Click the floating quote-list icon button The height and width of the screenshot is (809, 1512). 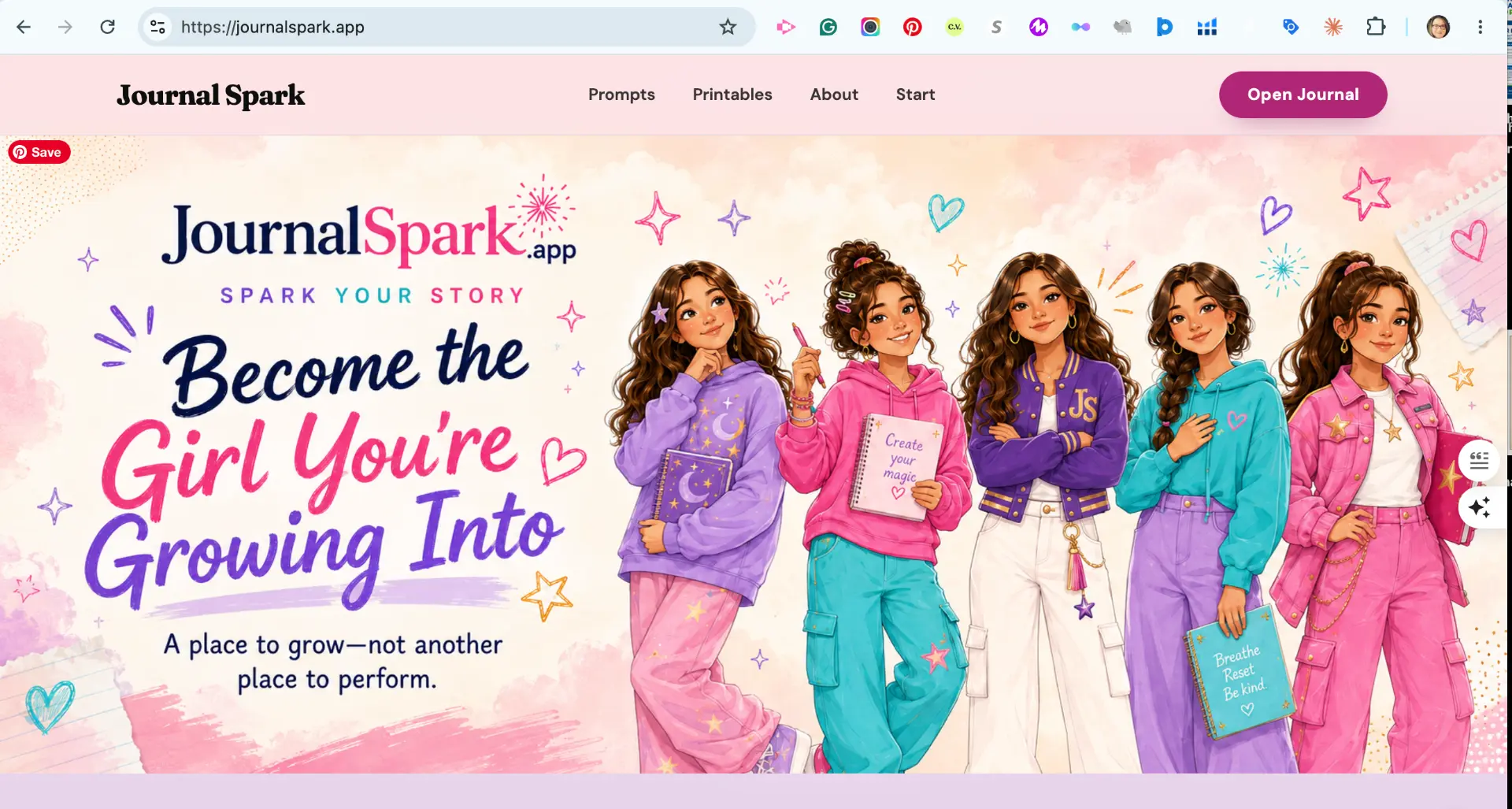coord(1479,460)
